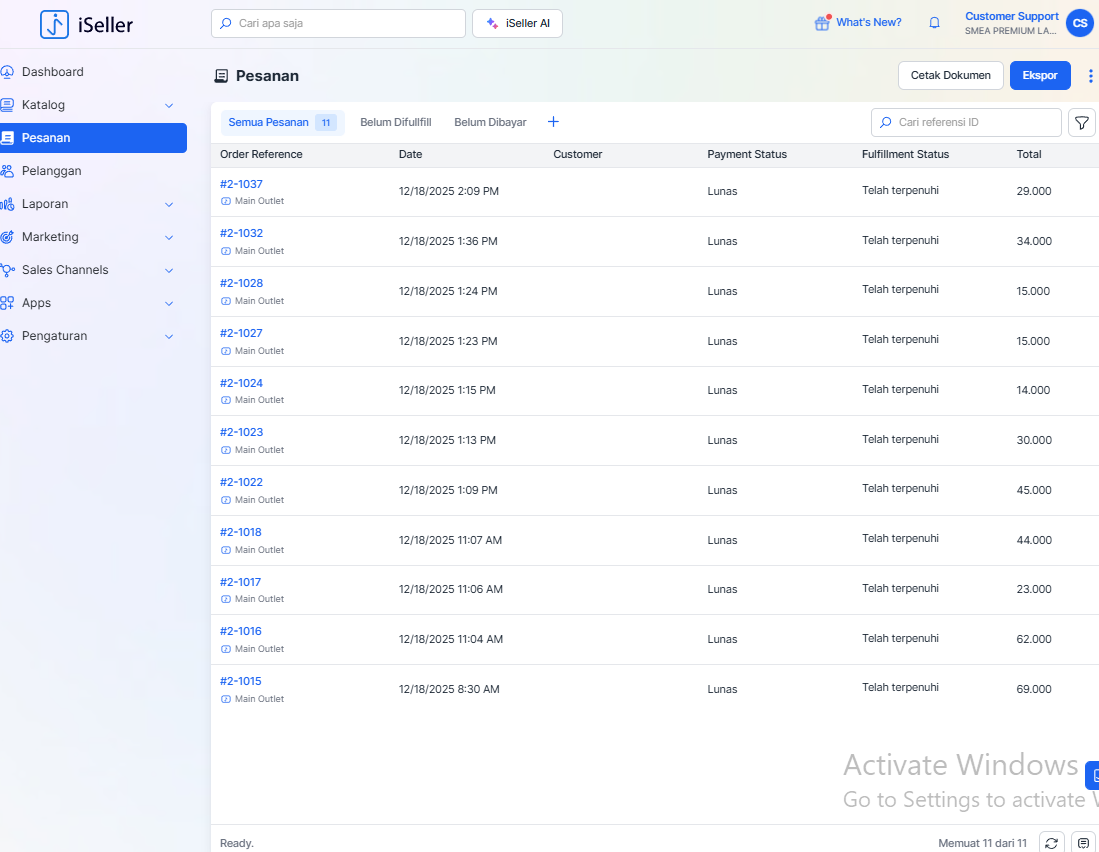
Task: Switch to Belum Difullfill tab
Action: pos(395,122)
